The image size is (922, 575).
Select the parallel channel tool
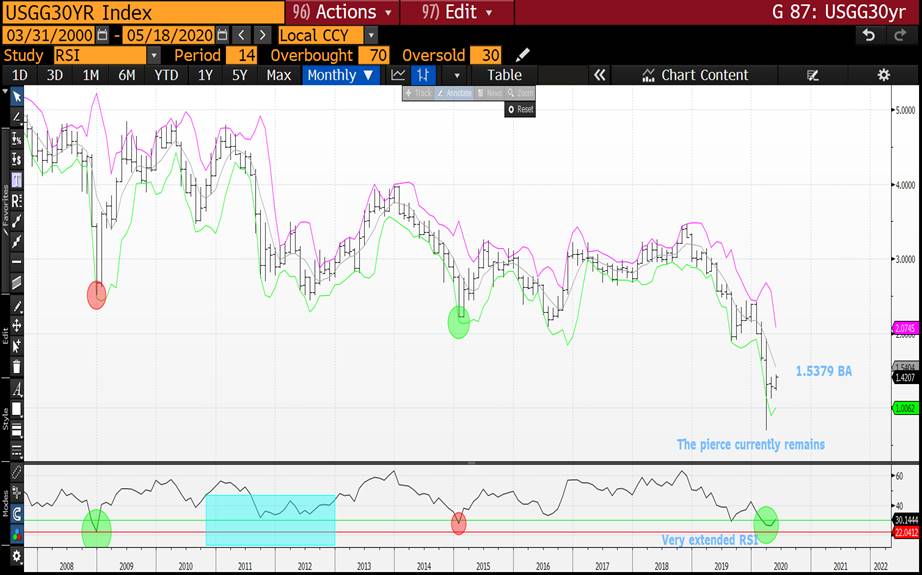(x=16, y=283)
